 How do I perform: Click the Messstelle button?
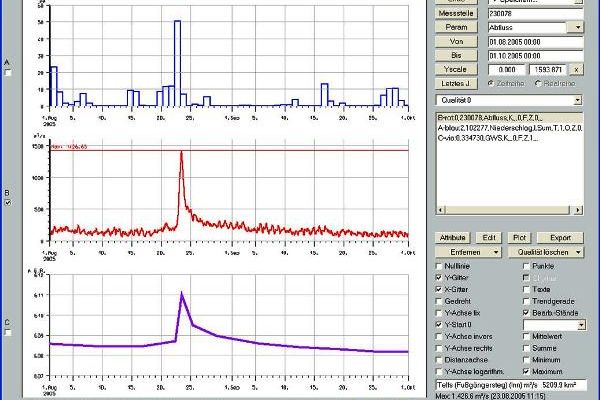click(x=455, y=13)
